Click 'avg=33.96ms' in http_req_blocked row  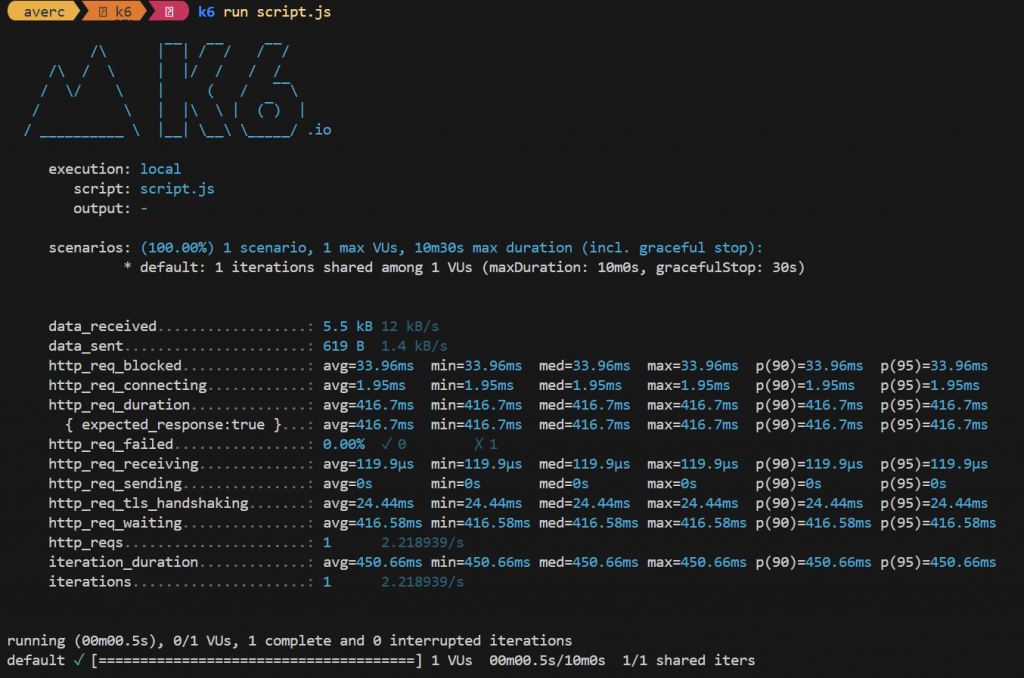tap(368, 365)
